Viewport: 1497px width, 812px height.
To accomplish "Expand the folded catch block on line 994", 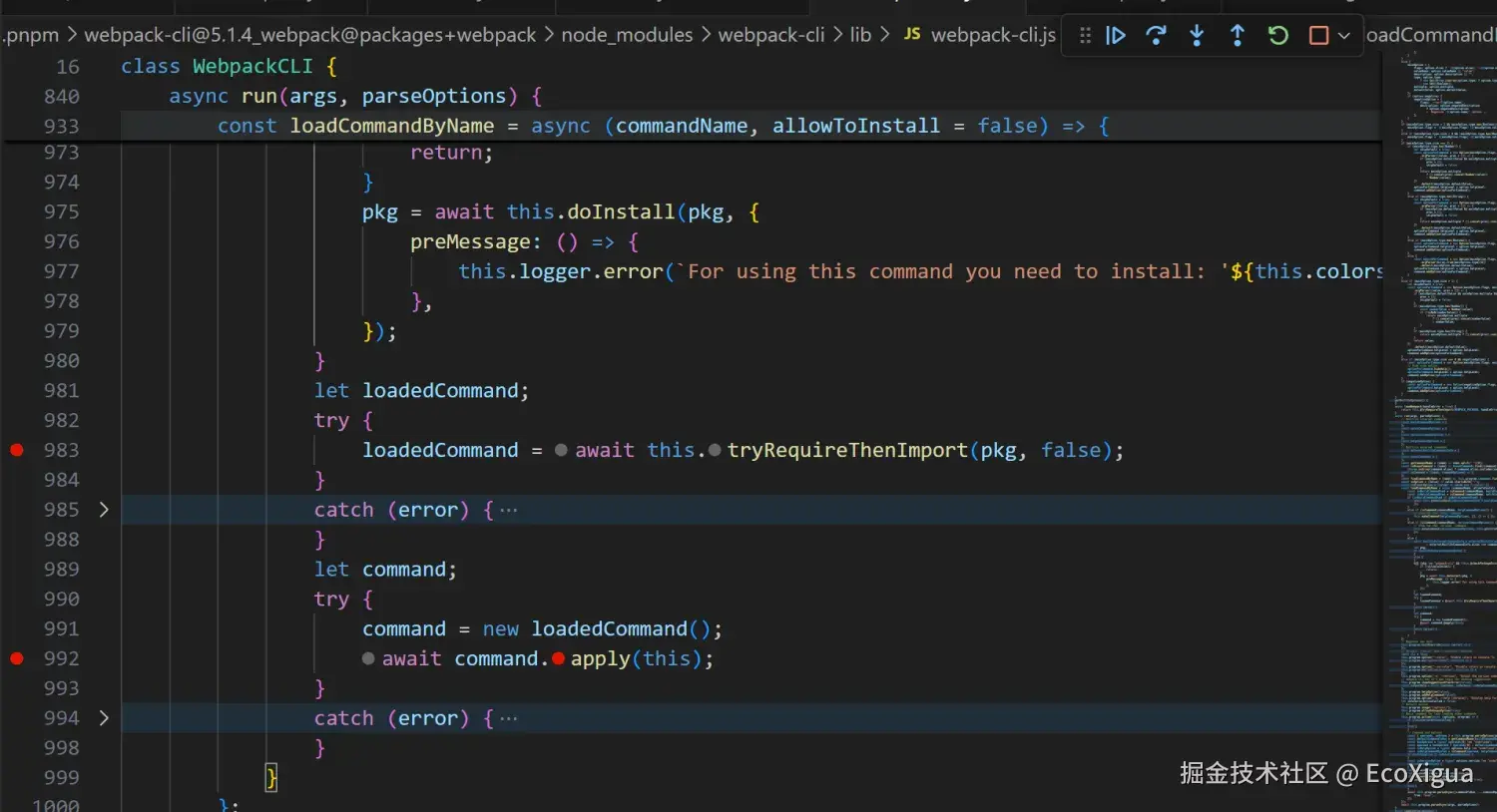I will [x=104, y=718].
